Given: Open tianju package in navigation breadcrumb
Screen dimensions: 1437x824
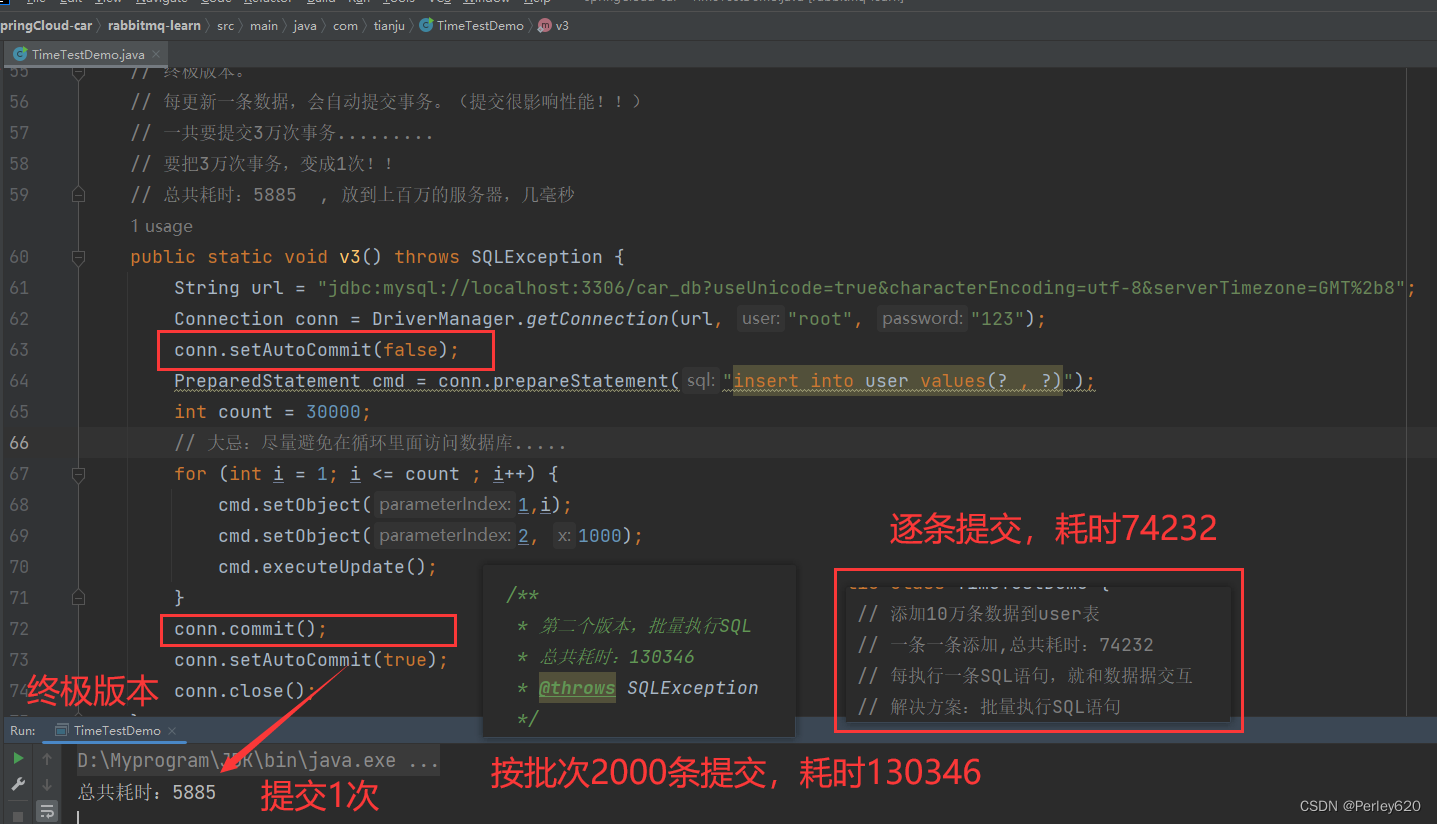Looking at the screenshot, I should click(389, 25).
